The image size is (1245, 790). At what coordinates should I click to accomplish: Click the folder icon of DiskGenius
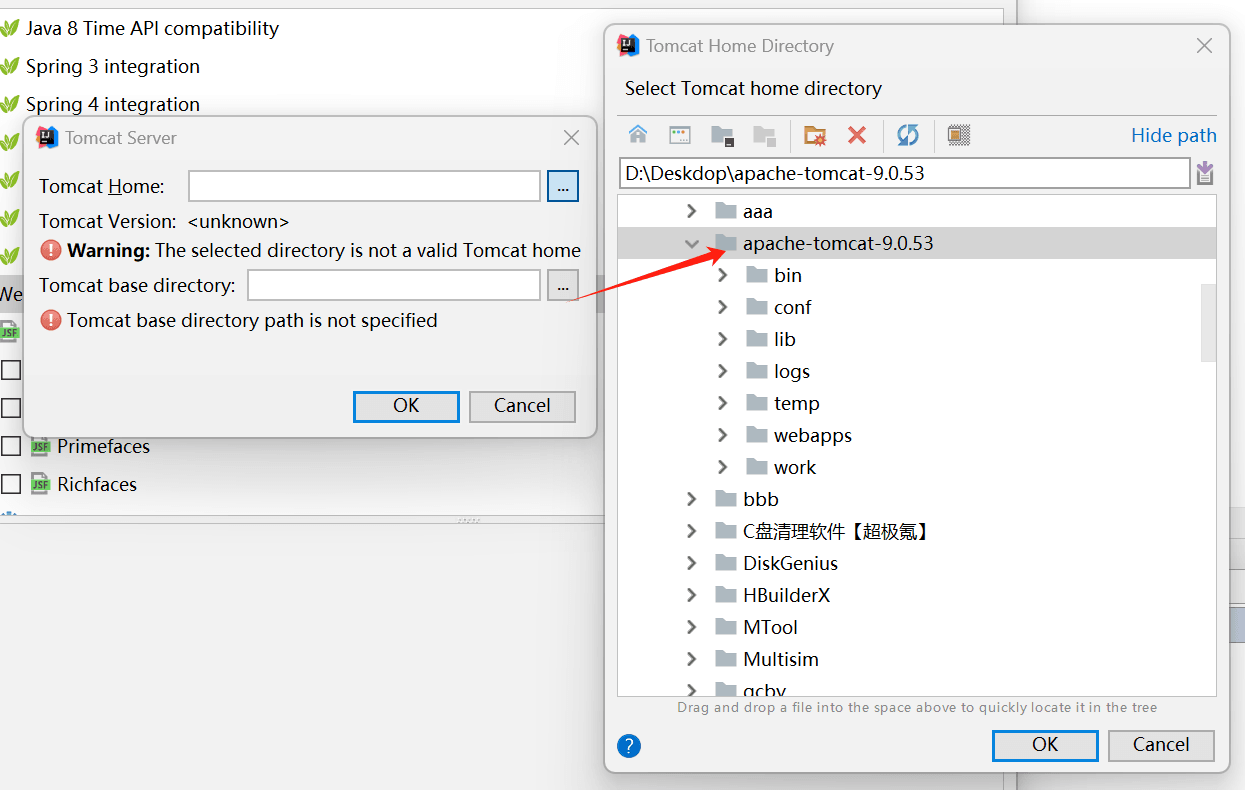pos(726,563)
